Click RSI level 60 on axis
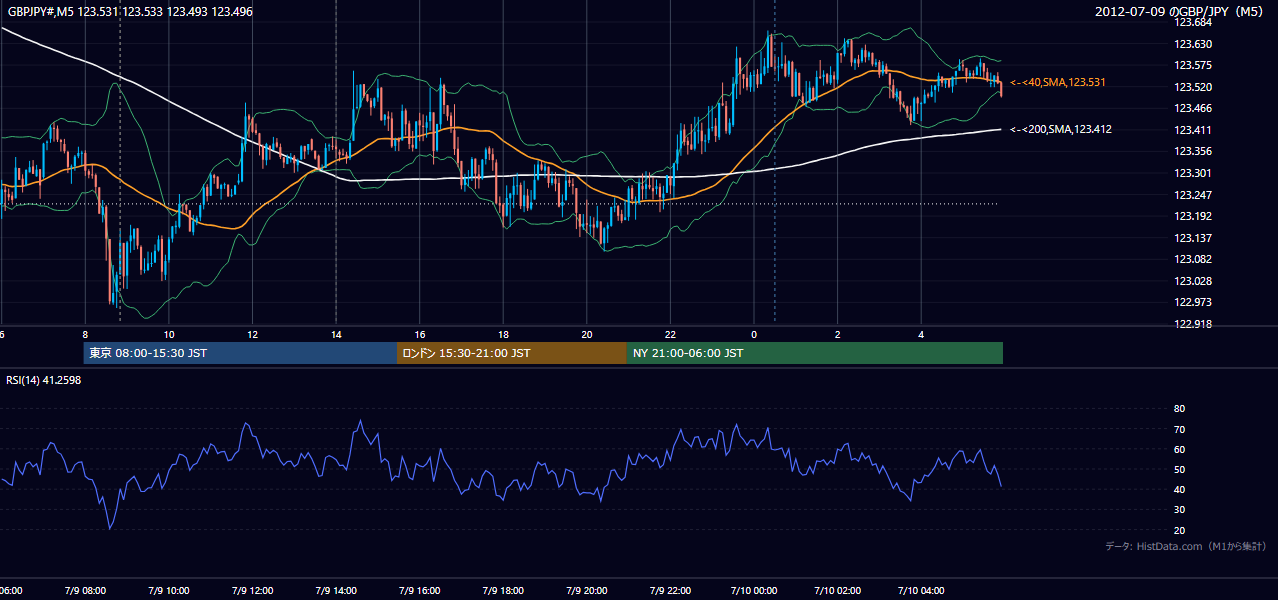Viewport: 1278px width, 600px height. click(1180, 449)
